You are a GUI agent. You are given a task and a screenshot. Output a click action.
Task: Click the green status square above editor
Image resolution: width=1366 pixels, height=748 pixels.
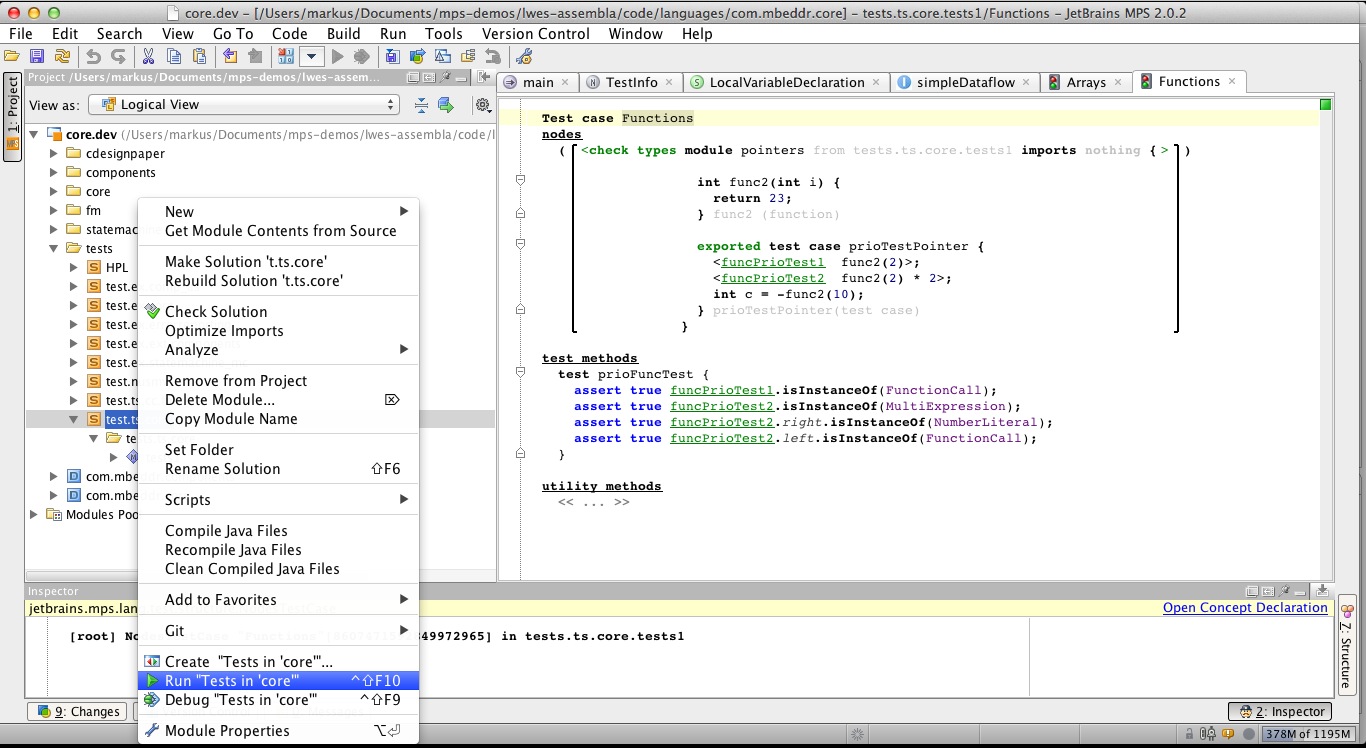click(x=1325, y=104)
